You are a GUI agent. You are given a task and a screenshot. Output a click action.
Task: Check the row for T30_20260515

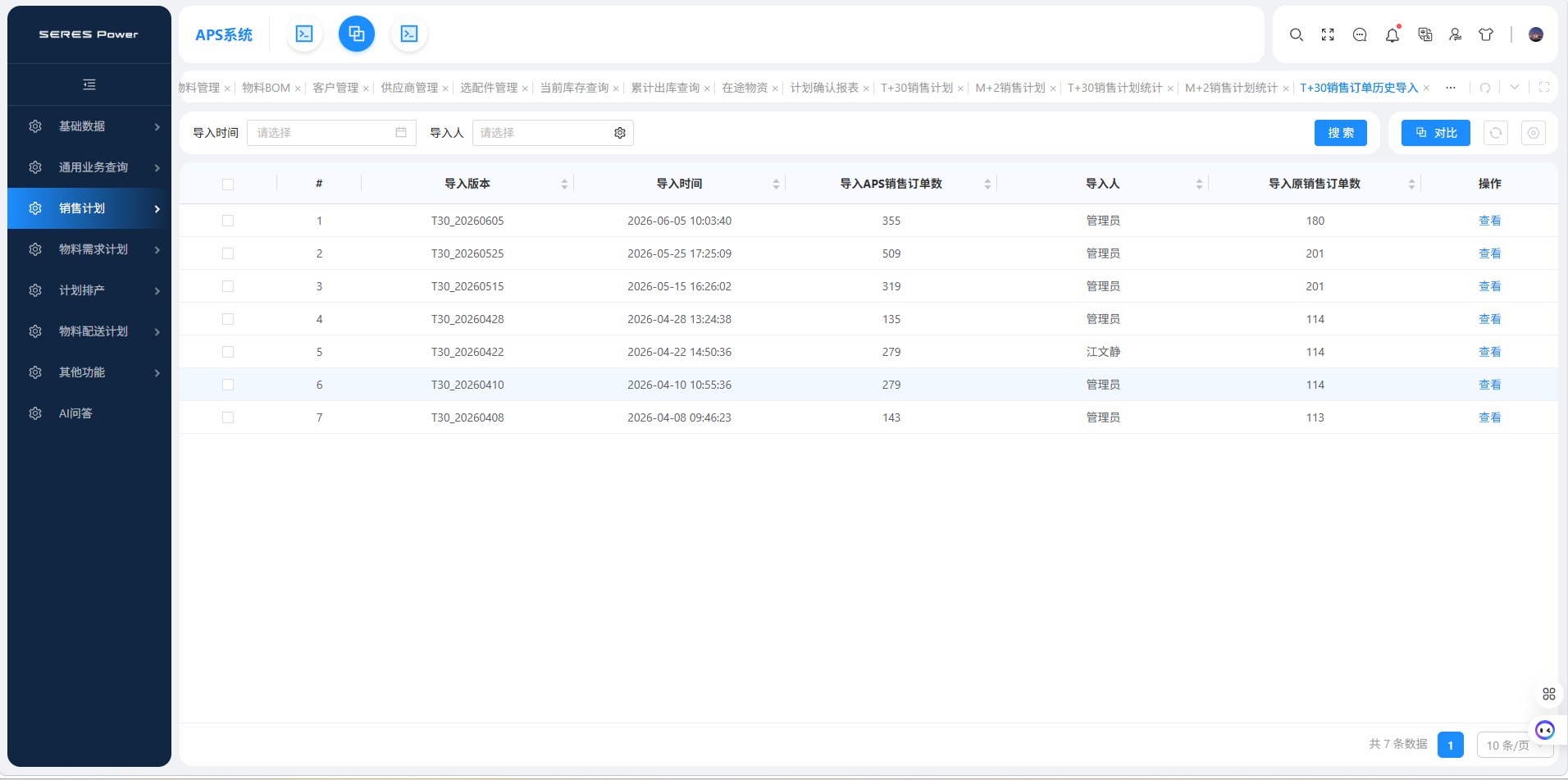(x=228, y=286)
